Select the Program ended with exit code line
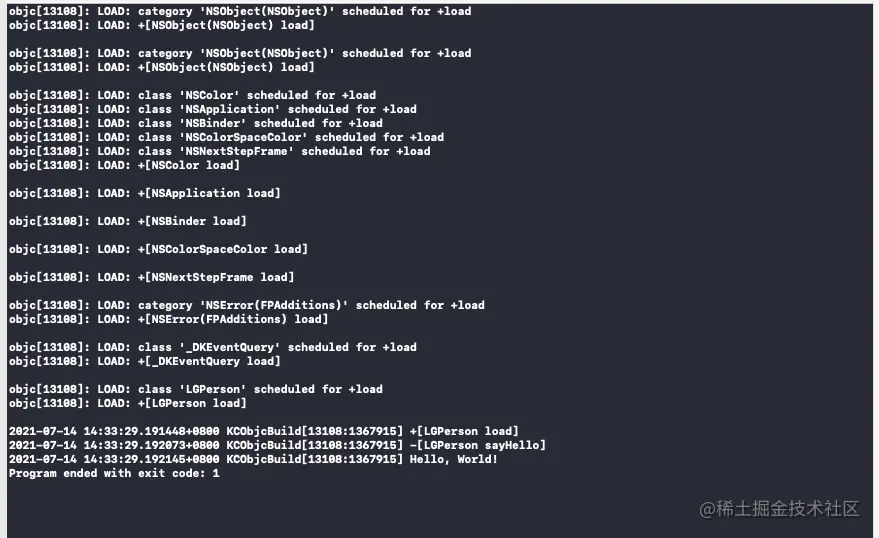Screen dimensions: 879x538 (114, 474)
